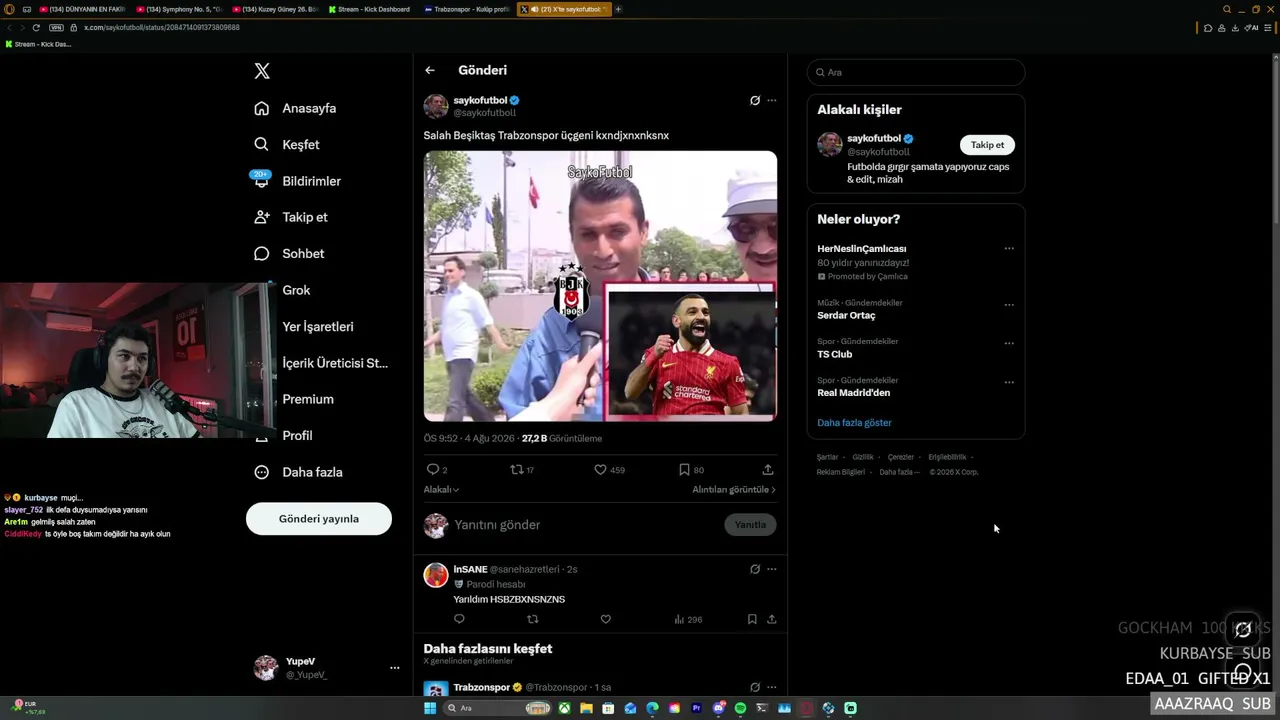Share İnSANE's reply
Viewport: 1280px width, 720px height.
tap(771, 619)
